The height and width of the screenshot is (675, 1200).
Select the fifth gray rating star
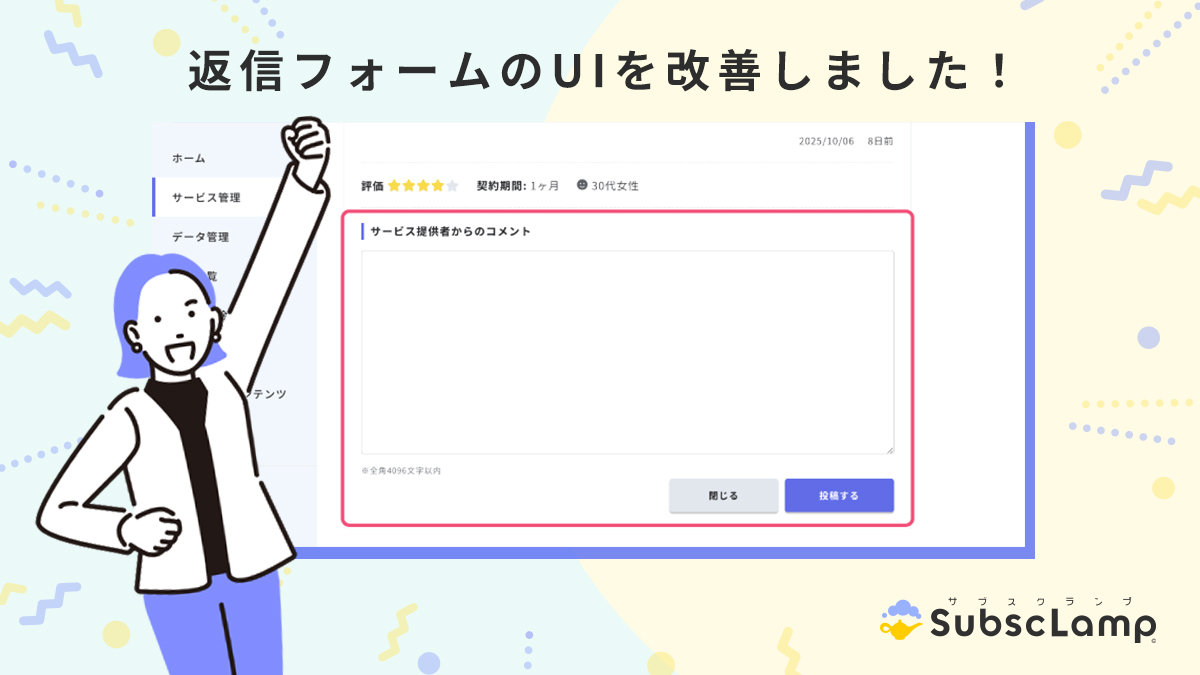pyautogui.click(x=452, y=185)
